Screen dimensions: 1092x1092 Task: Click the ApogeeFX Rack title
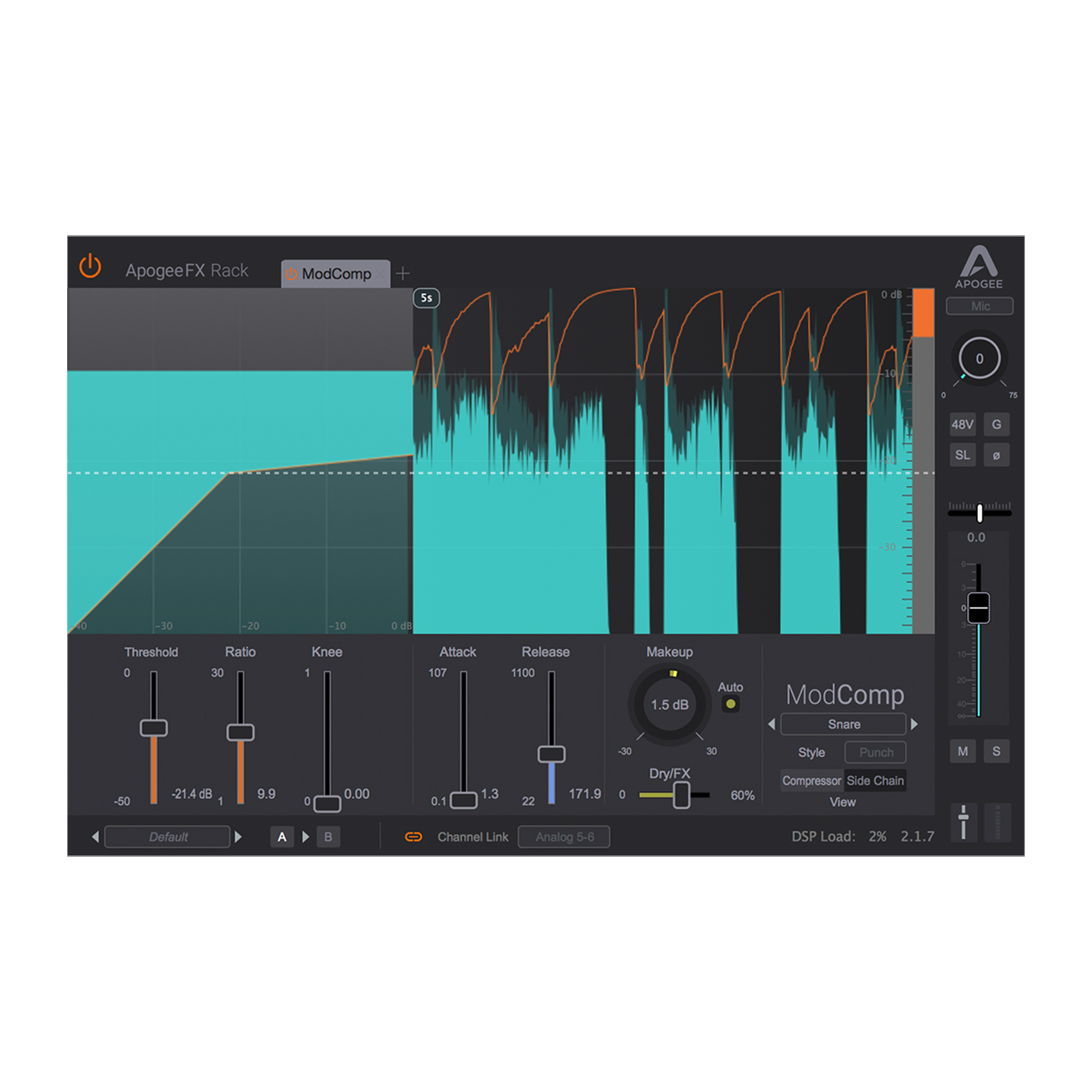click(186, 270)
